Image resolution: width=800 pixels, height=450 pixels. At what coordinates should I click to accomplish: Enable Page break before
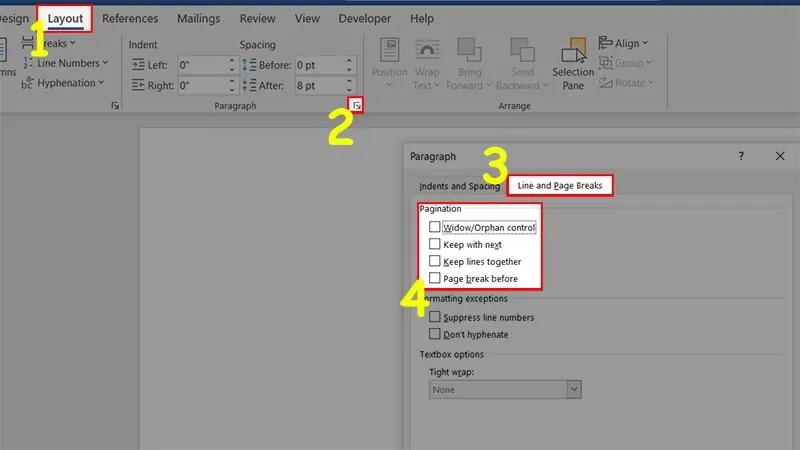coord(434,278)
